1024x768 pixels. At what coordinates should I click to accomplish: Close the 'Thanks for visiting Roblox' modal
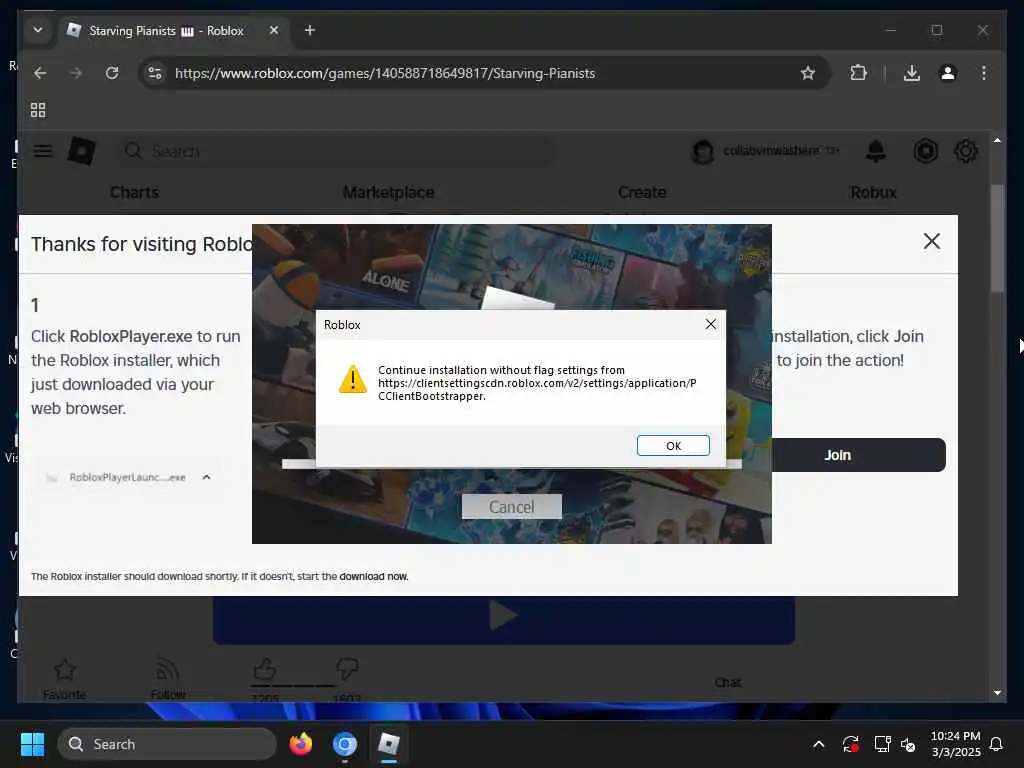[931, 242]
